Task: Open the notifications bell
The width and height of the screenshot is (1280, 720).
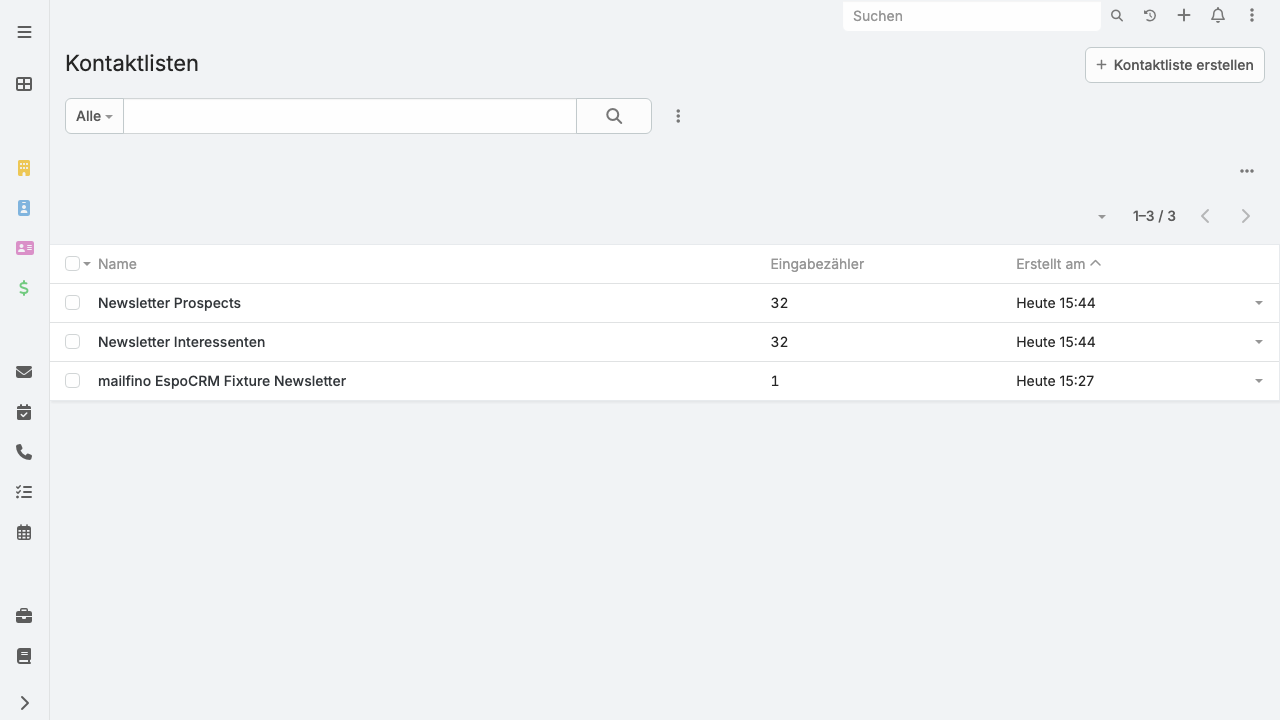Action: 1218,16
